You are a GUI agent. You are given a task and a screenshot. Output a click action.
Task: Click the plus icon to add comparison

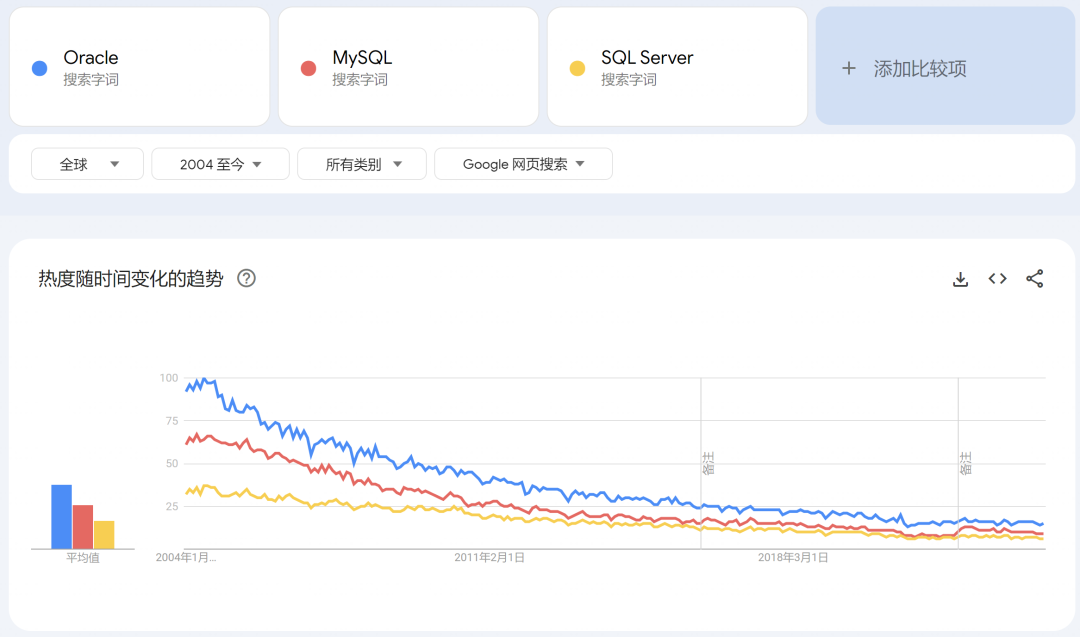tap(849, 68)
